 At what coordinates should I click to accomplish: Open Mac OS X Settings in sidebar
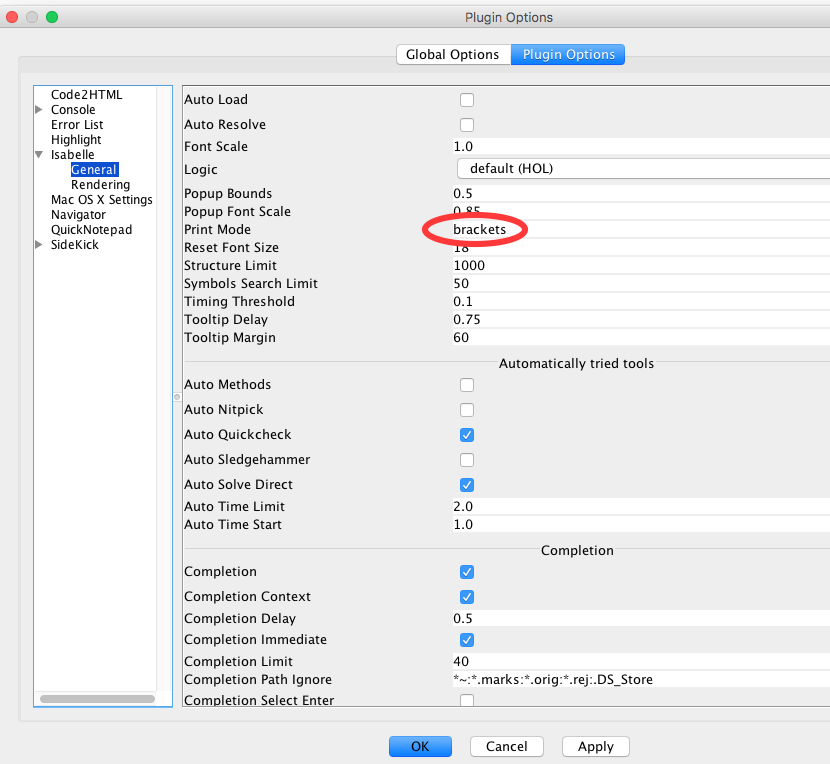[101, 200]
